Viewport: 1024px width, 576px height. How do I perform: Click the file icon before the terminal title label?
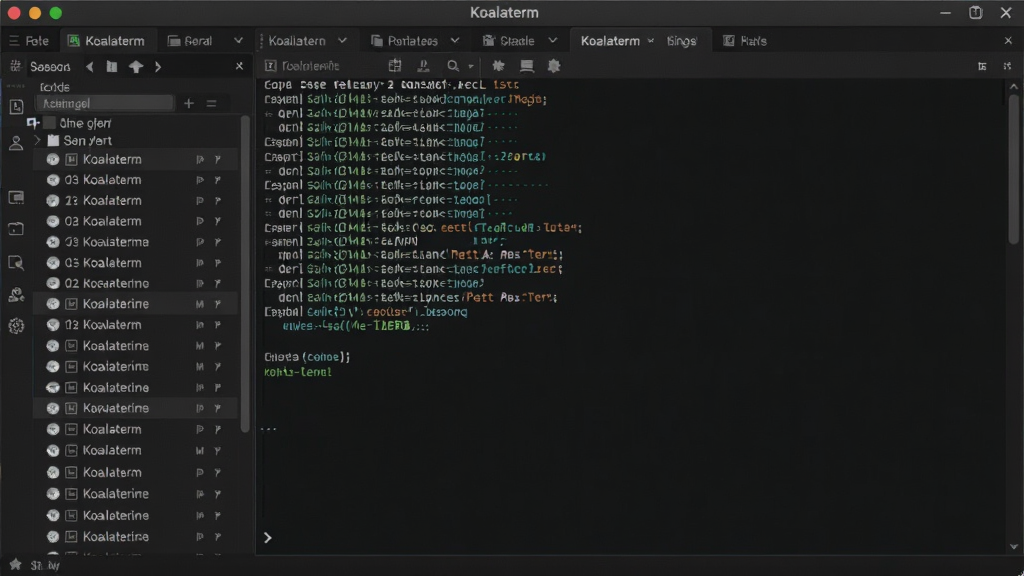tap(270, 65)
